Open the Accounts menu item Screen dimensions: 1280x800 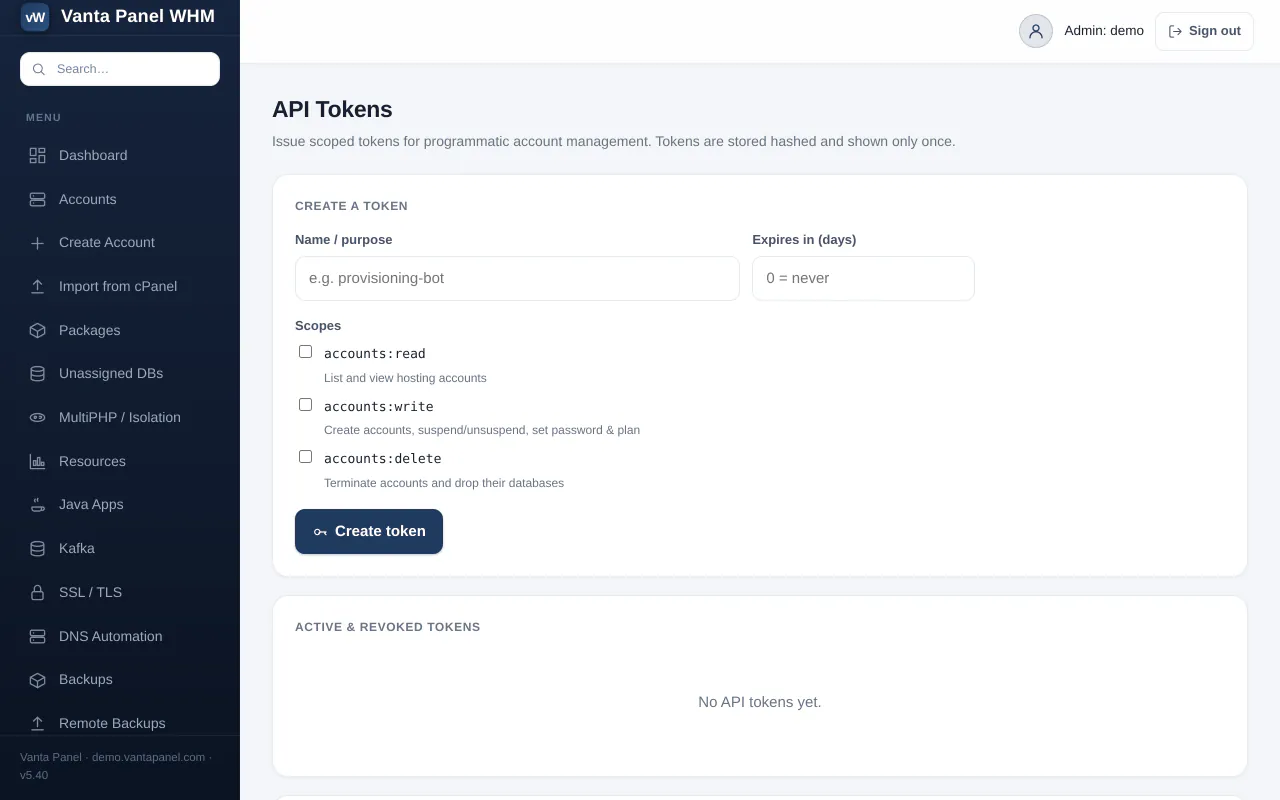coord(120,199)
